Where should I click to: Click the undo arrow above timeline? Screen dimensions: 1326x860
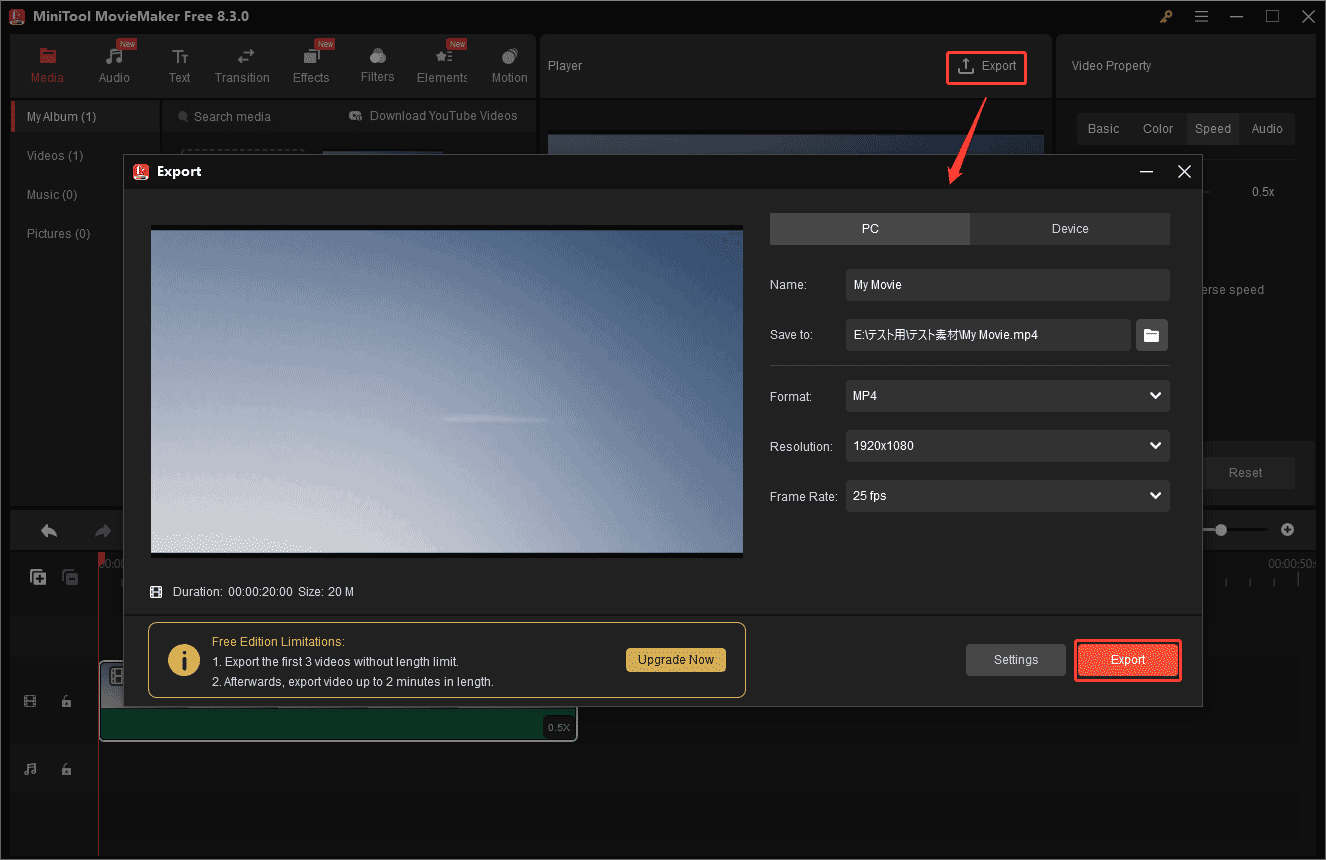[x=48, y=530]
